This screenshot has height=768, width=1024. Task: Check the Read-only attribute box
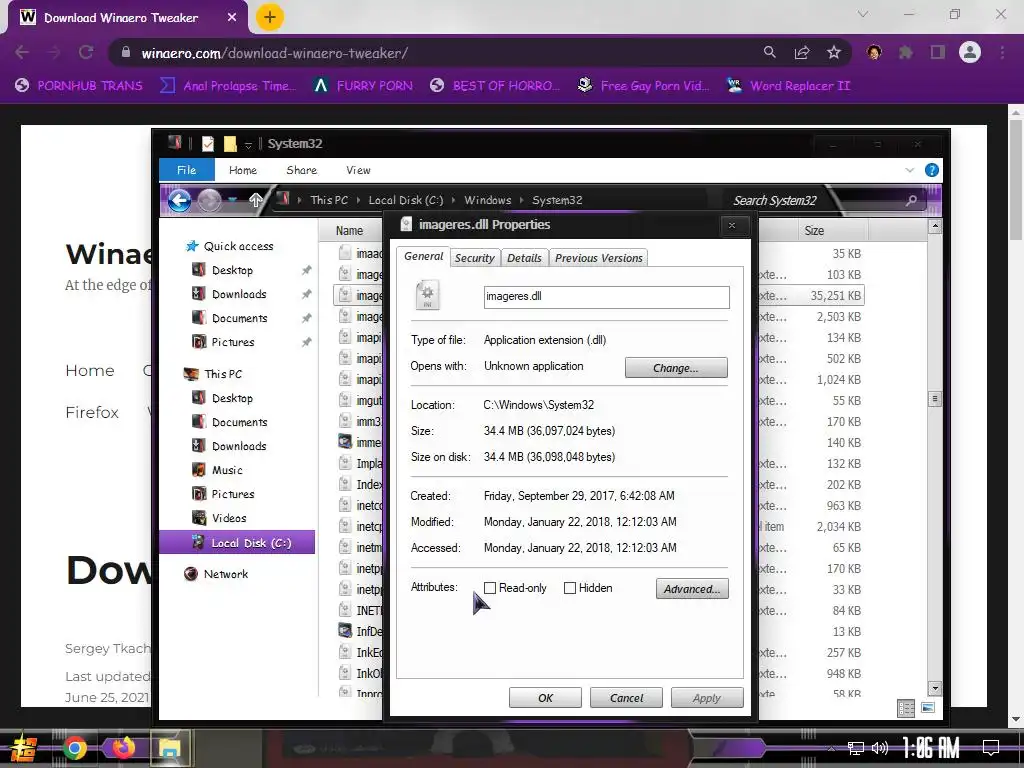[x=490, y=588]
